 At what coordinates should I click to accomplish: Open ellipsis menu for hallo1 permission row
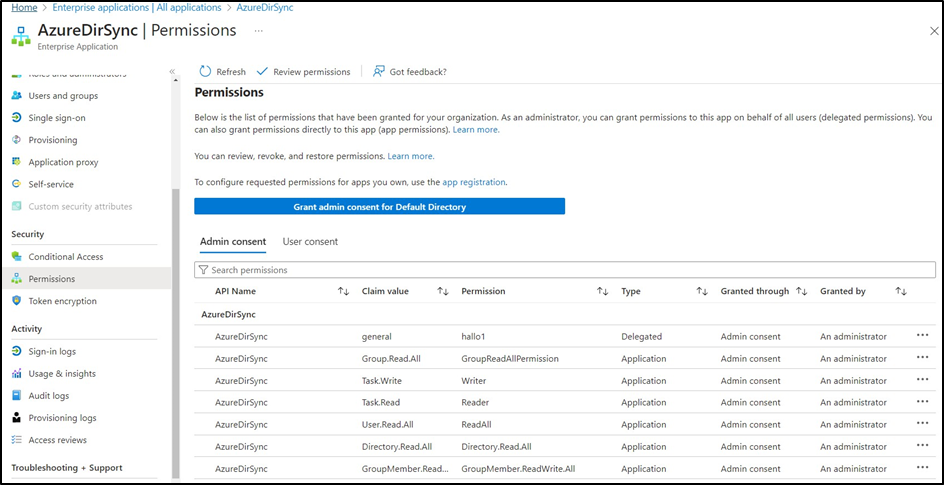tap(922, 336)
